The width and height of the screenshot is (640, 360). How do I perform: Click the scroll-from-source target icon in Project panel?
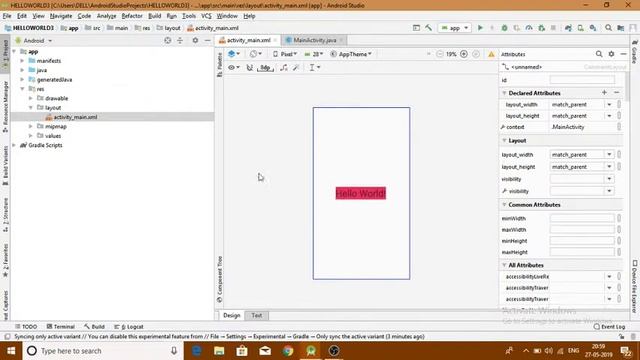[167, 40]
